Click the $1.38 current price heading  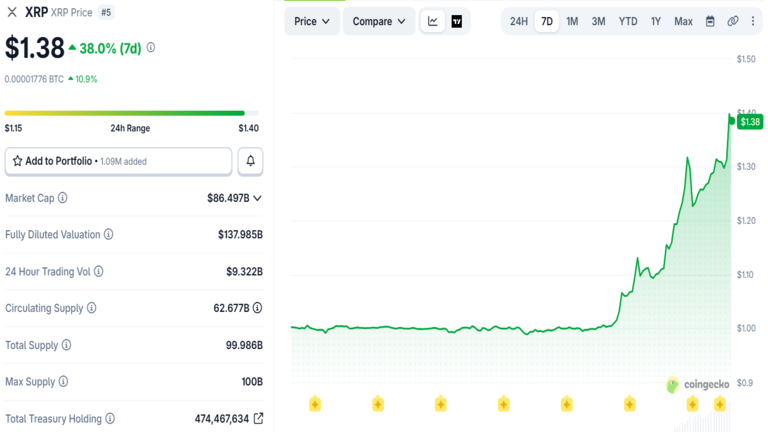[35, 48]
